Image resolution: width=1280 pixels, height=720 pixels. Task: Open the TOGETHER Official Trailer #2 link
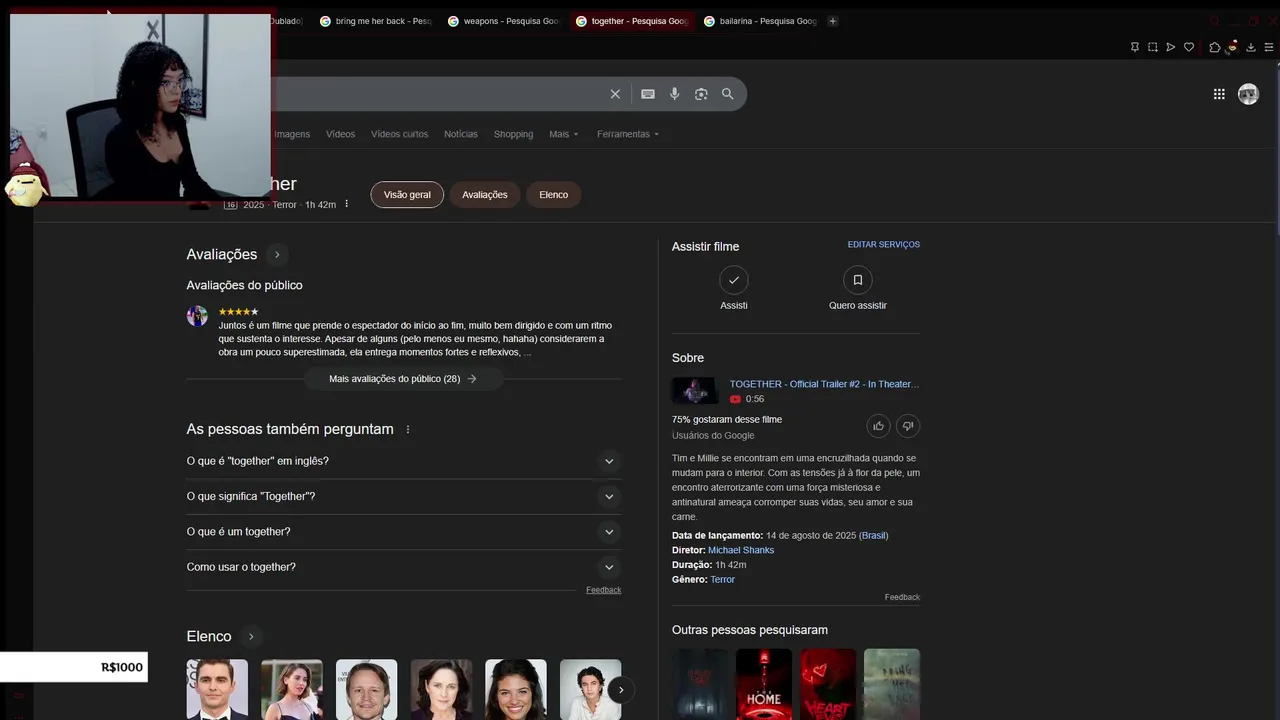coord(824,384)
